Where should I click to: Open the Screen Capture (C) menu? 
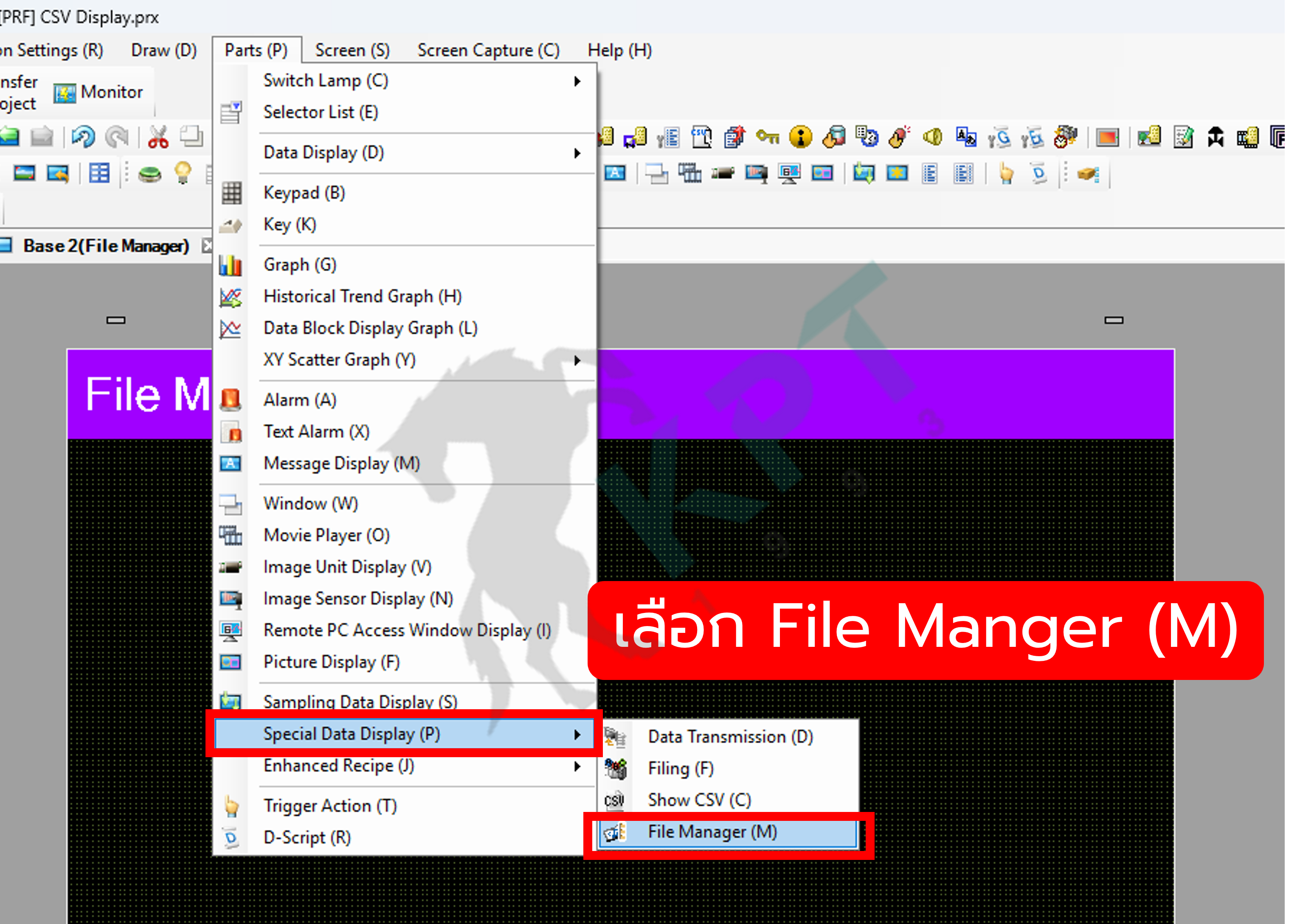tap(488, 50)
